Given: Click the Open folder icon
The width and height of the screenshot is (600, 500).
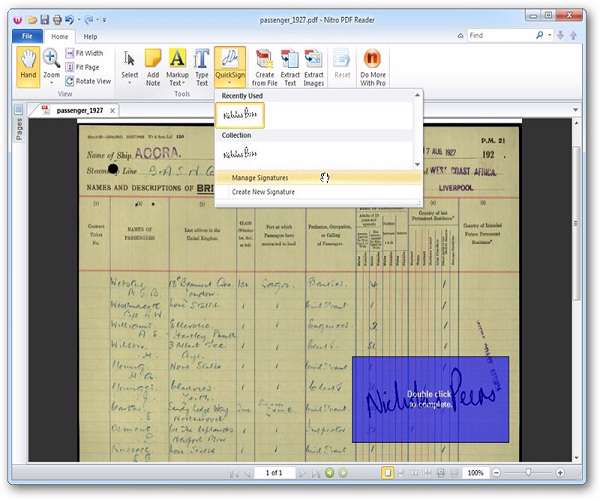Looking at the screenshot, I should [32, 20].
